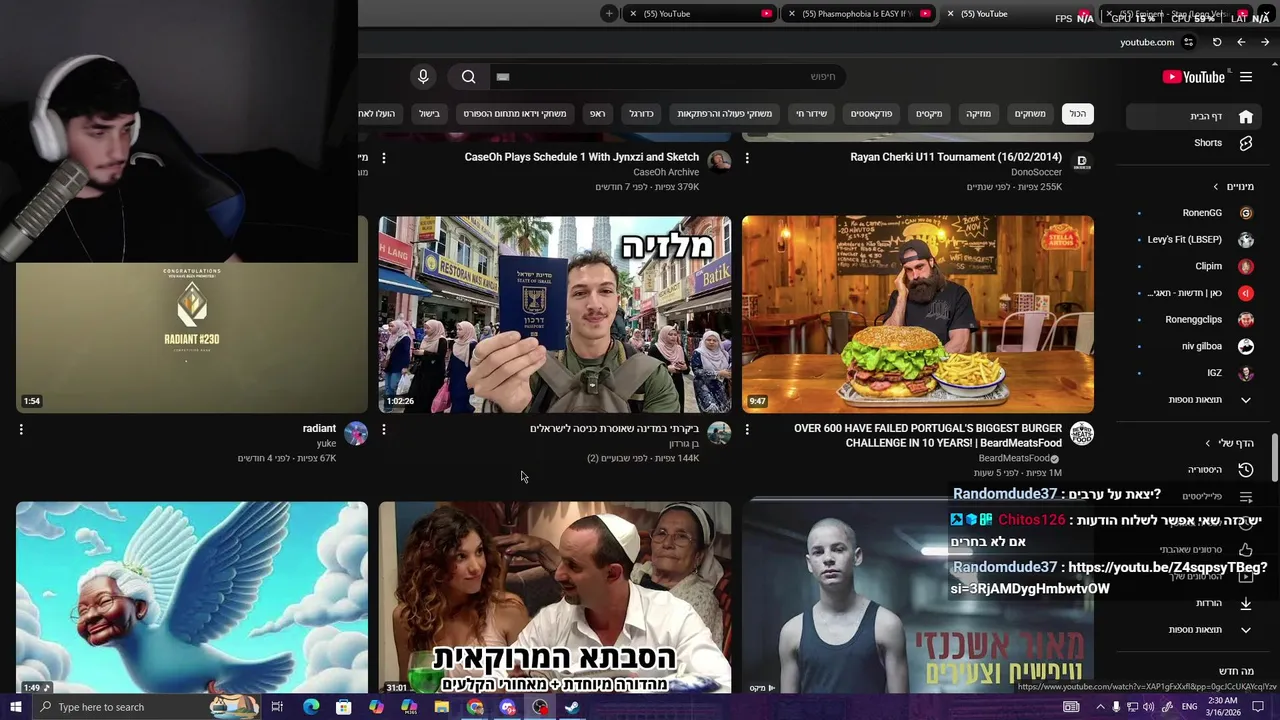The height and width of the screenshot is (720, 1280).
Task: Open three-dot menu beside CaseOh Schedule 1 title
Action: point(384,158)
